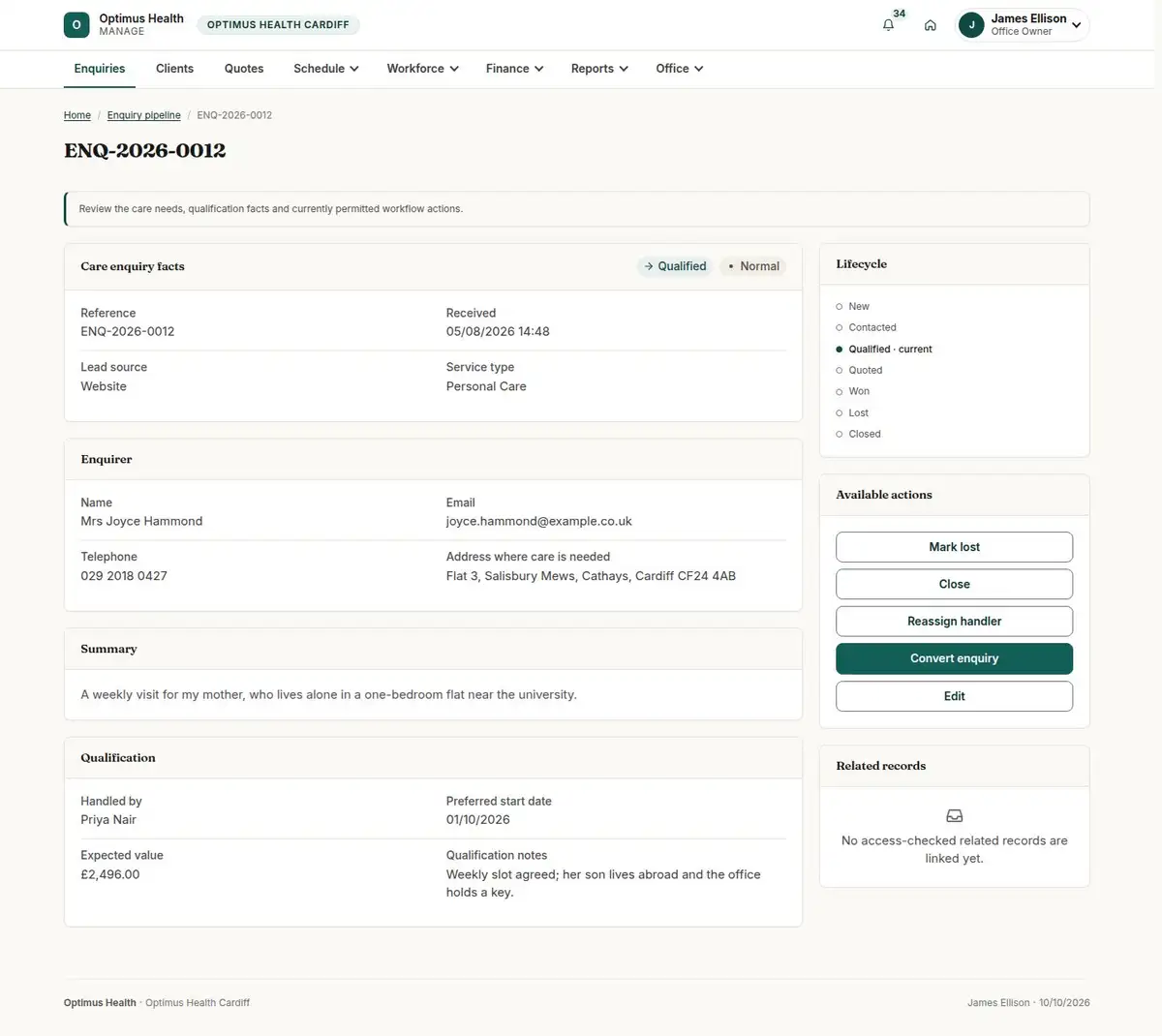
Task: Select preferred start date 01/10/2026
Action: (478, 819)
